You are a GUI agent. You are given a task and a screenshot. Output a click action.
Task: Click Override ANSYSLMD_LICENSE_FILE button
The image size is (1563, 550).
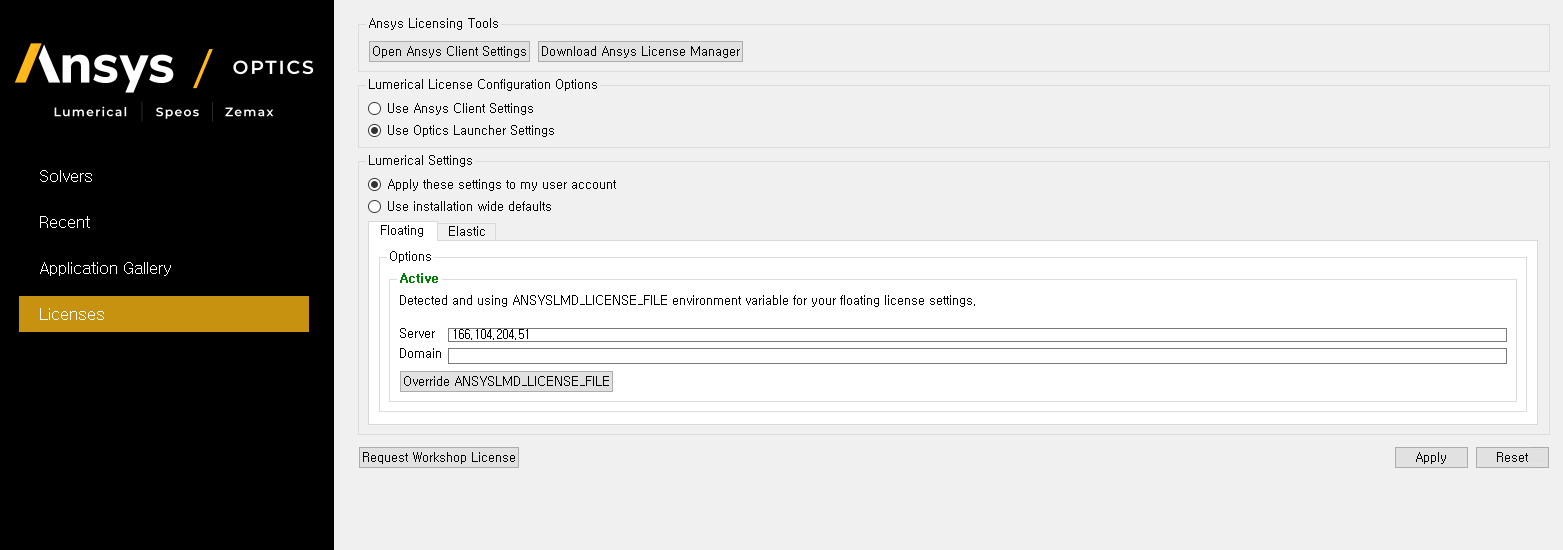506,381
